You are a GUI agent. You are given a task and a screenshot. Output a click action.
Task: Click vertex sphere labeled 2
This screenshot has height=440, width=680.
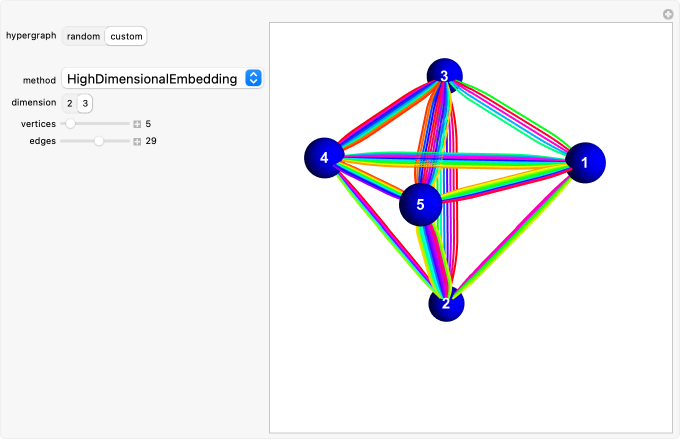[446, 302]
